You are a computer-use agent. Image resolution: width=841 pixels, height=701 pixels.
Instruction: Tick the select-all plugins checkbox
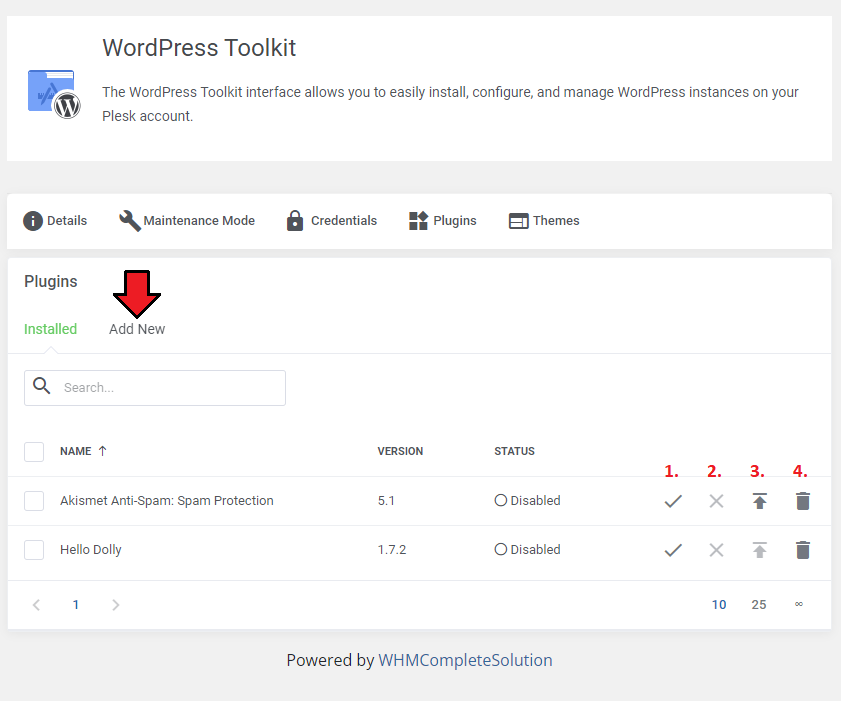click(34, 452)
